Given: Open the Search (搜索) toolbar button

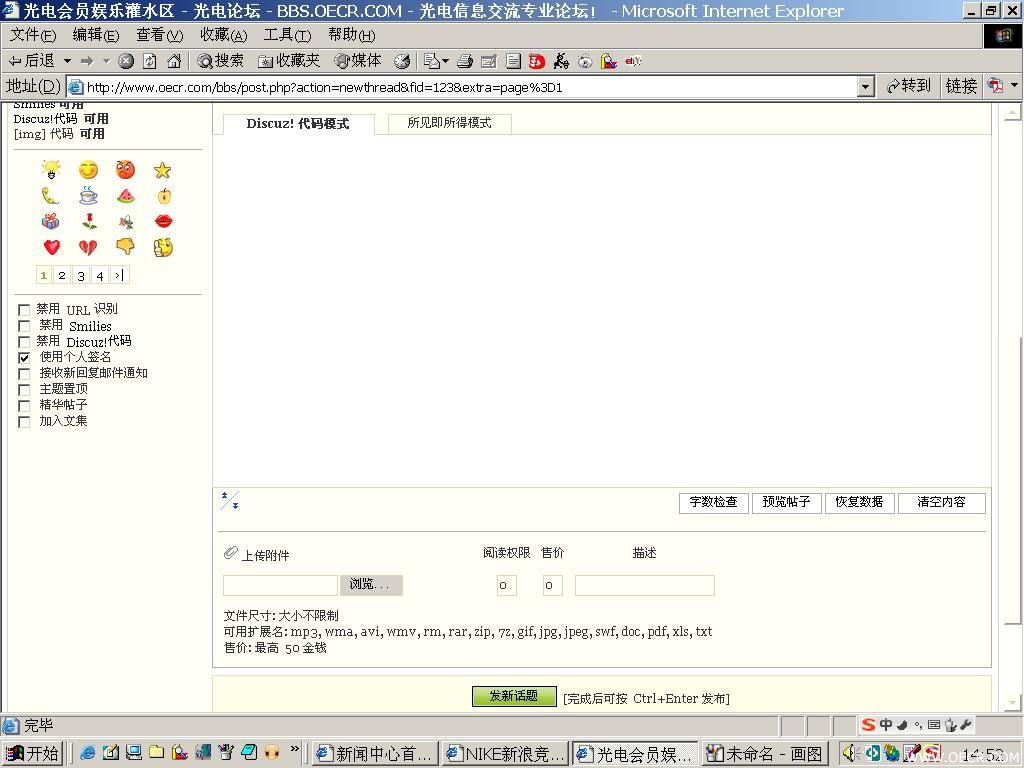Looking at the screenshot, I should tap(220, 61).
